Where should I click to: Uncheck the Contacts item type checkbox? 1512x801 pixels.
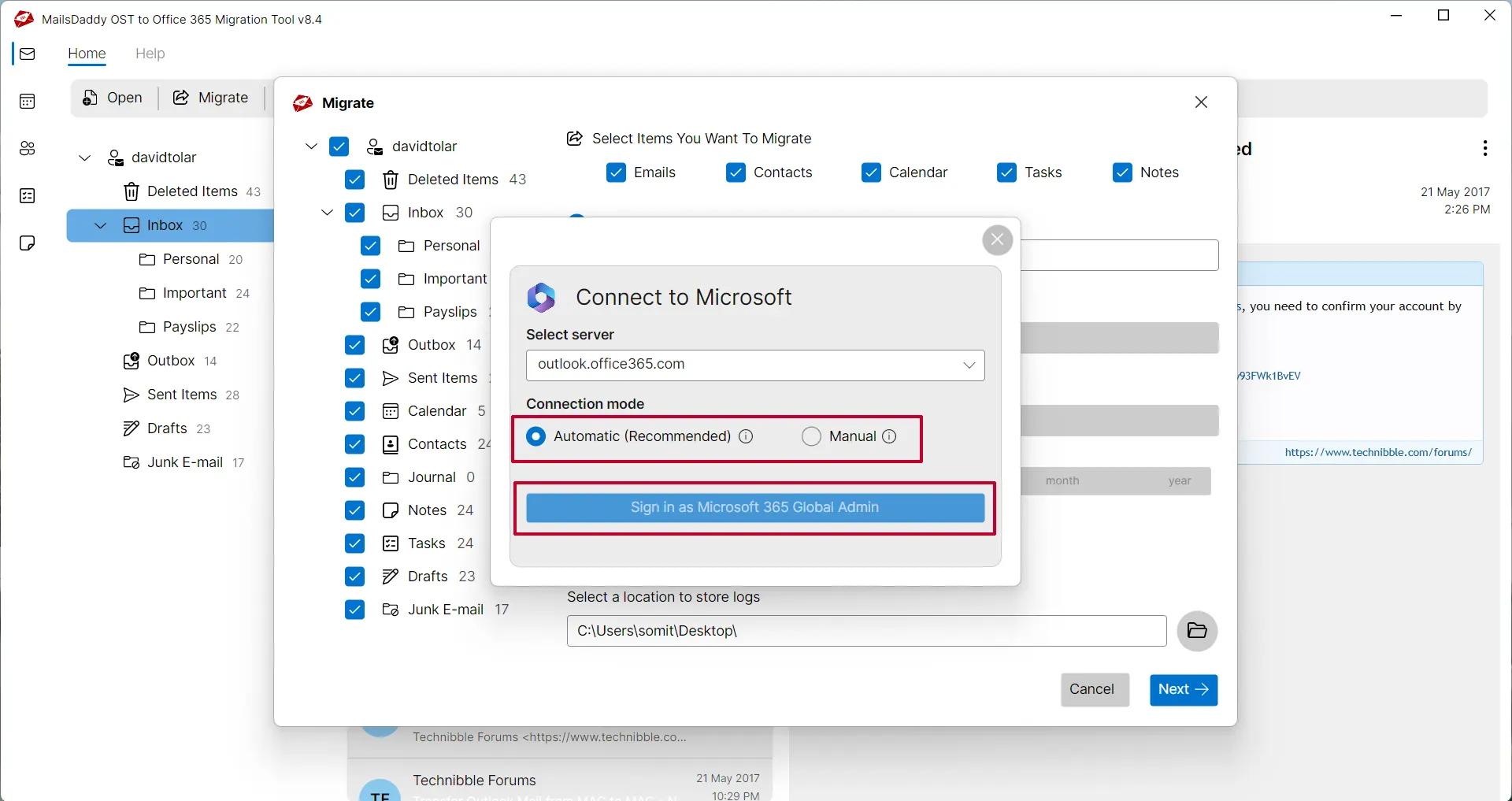pos(736,172)
